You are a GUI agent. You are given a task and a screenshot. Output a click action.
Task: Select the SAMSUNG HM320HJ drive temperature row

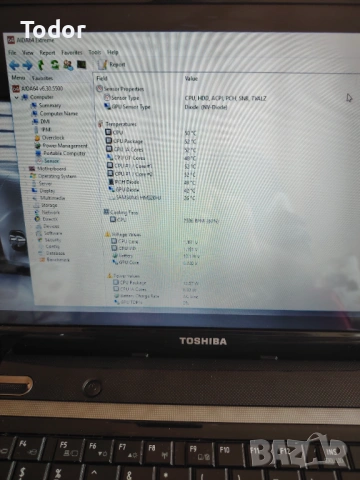coord(135,198)
